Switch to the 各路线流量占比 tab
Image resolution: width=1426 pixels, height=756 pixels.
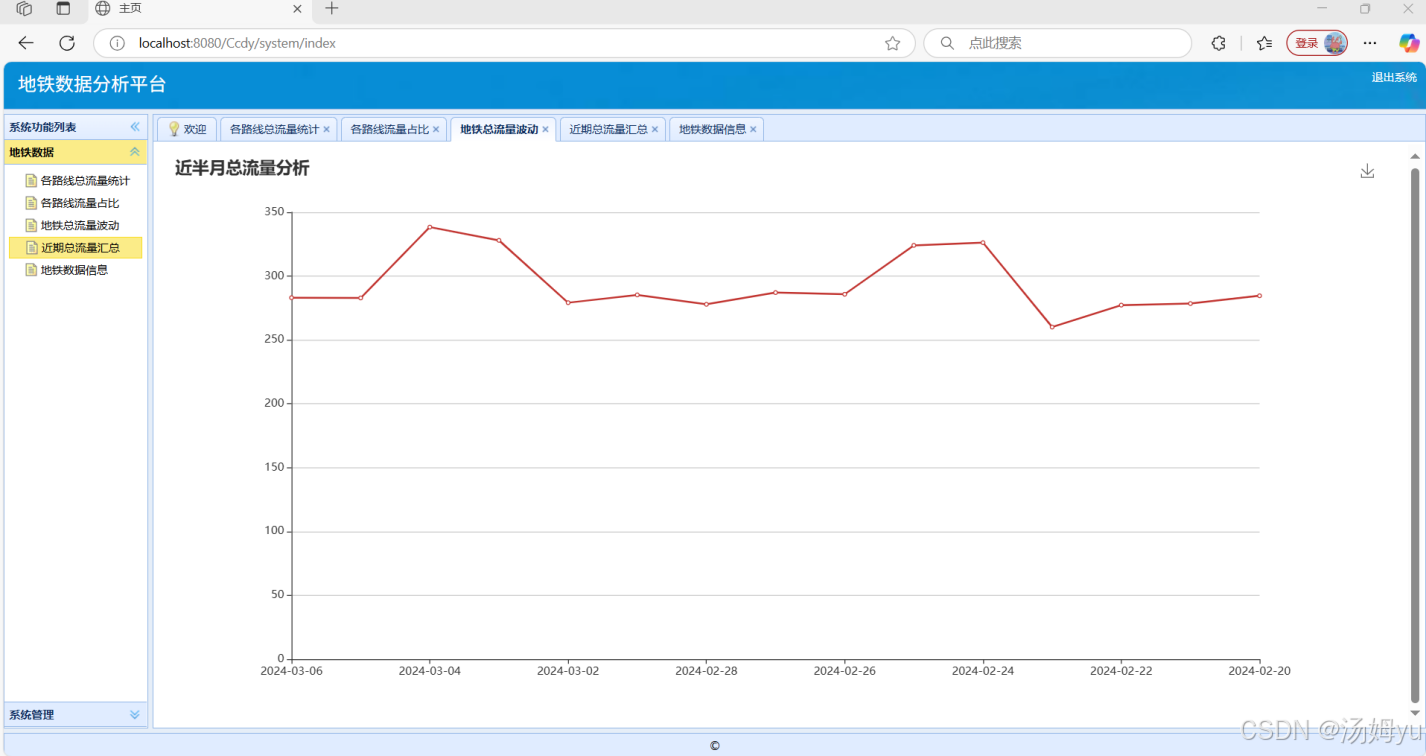tap(389, 129)
